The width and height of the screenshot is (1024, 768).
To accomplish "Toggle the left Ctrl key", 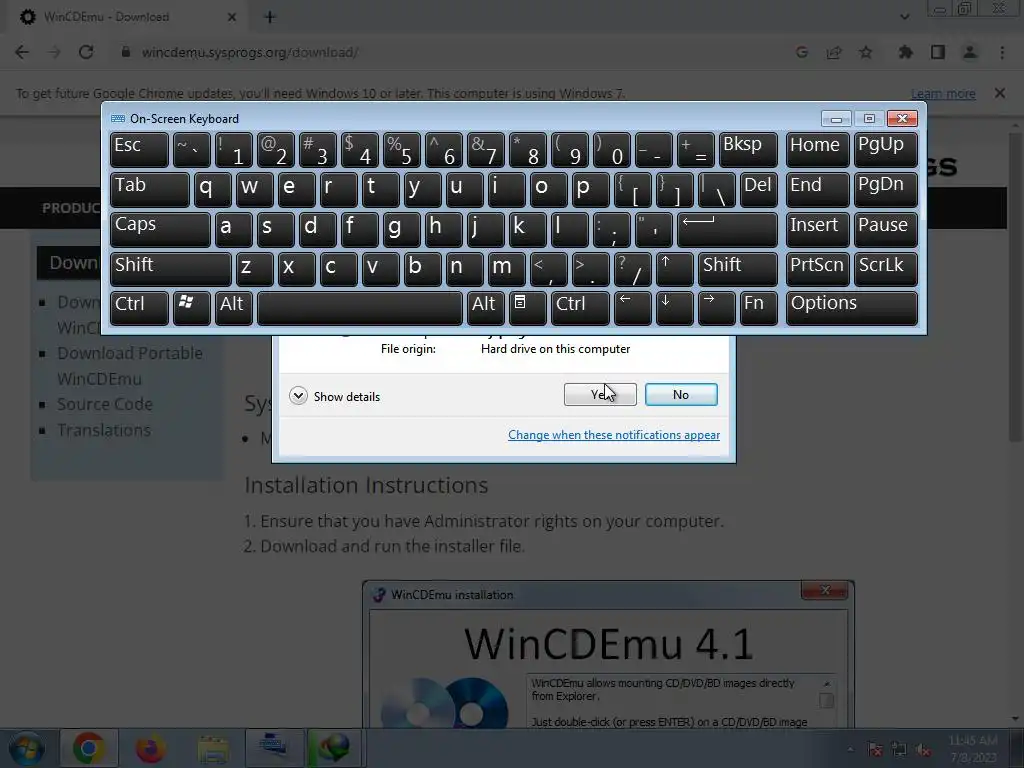I will pos(139,308).
